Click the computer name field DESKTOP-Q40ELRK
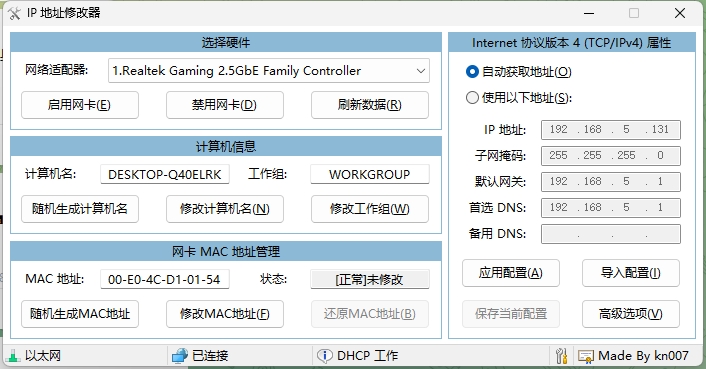706x369 pixels. point(165,175)
